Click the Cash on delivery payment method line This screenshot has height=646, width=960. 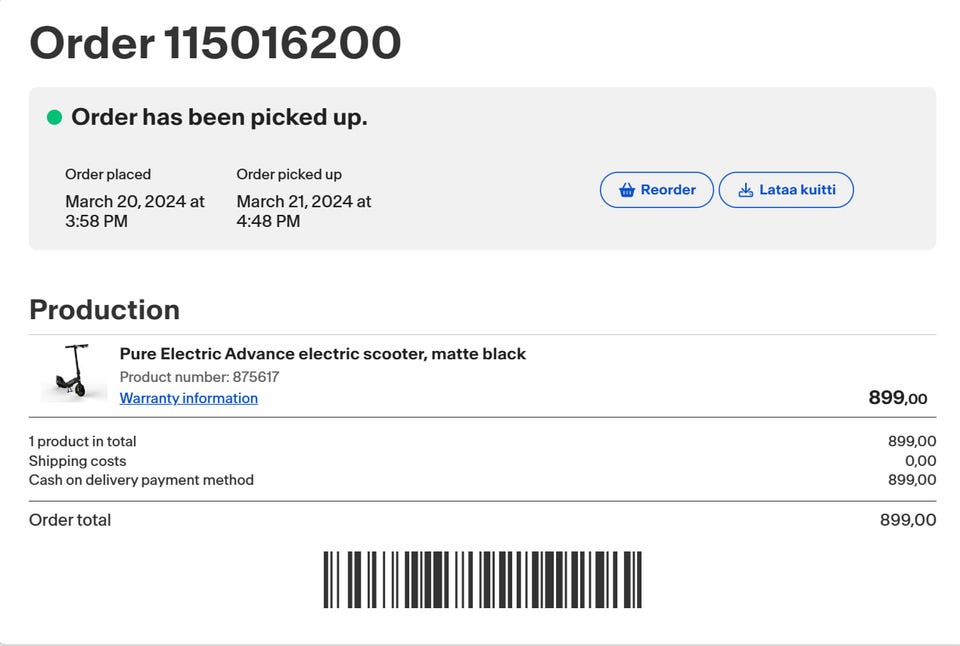point(141,480)
